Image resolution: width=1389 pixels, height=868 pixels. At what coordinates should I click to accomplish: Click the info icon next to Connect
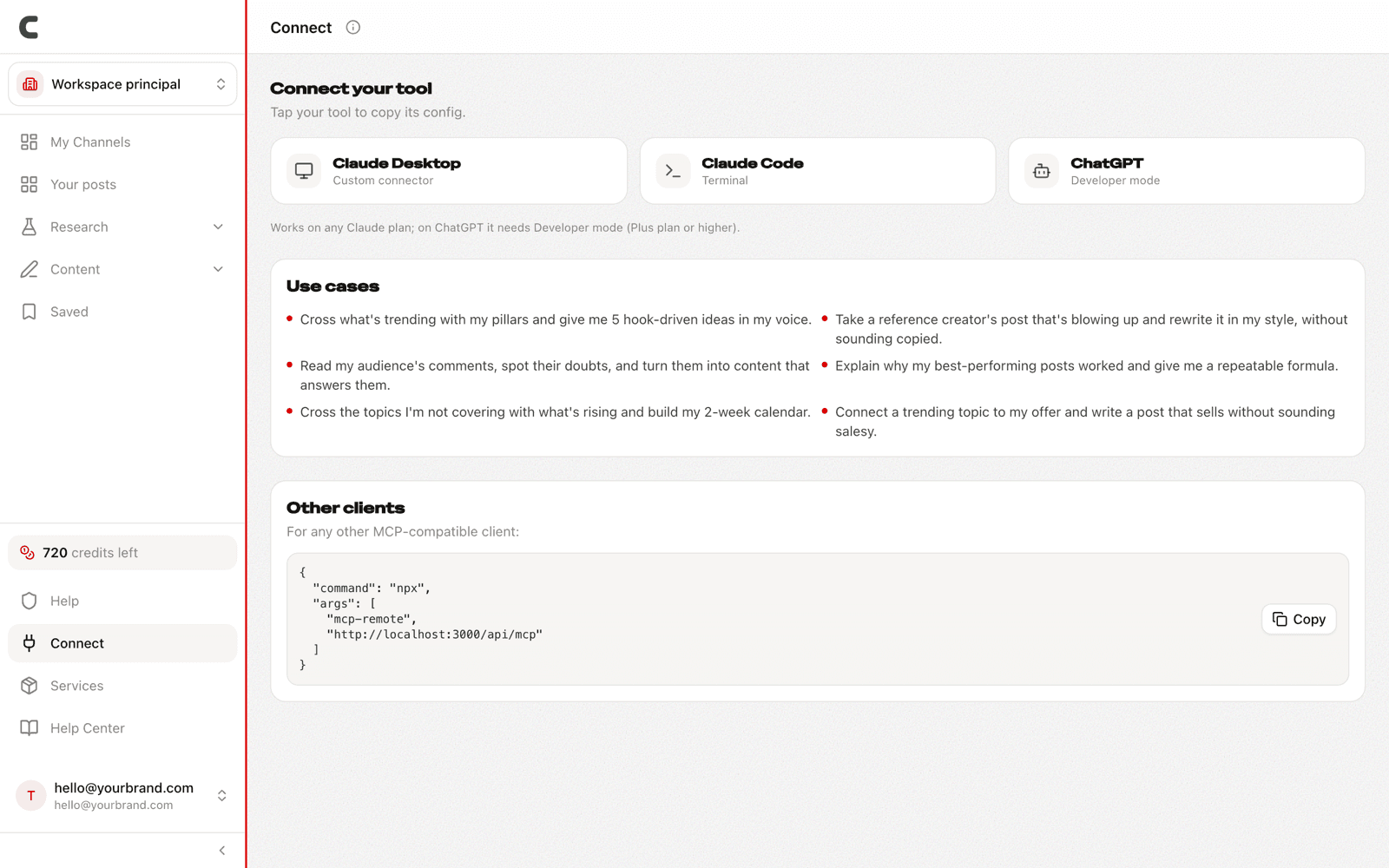coord(353,27)
